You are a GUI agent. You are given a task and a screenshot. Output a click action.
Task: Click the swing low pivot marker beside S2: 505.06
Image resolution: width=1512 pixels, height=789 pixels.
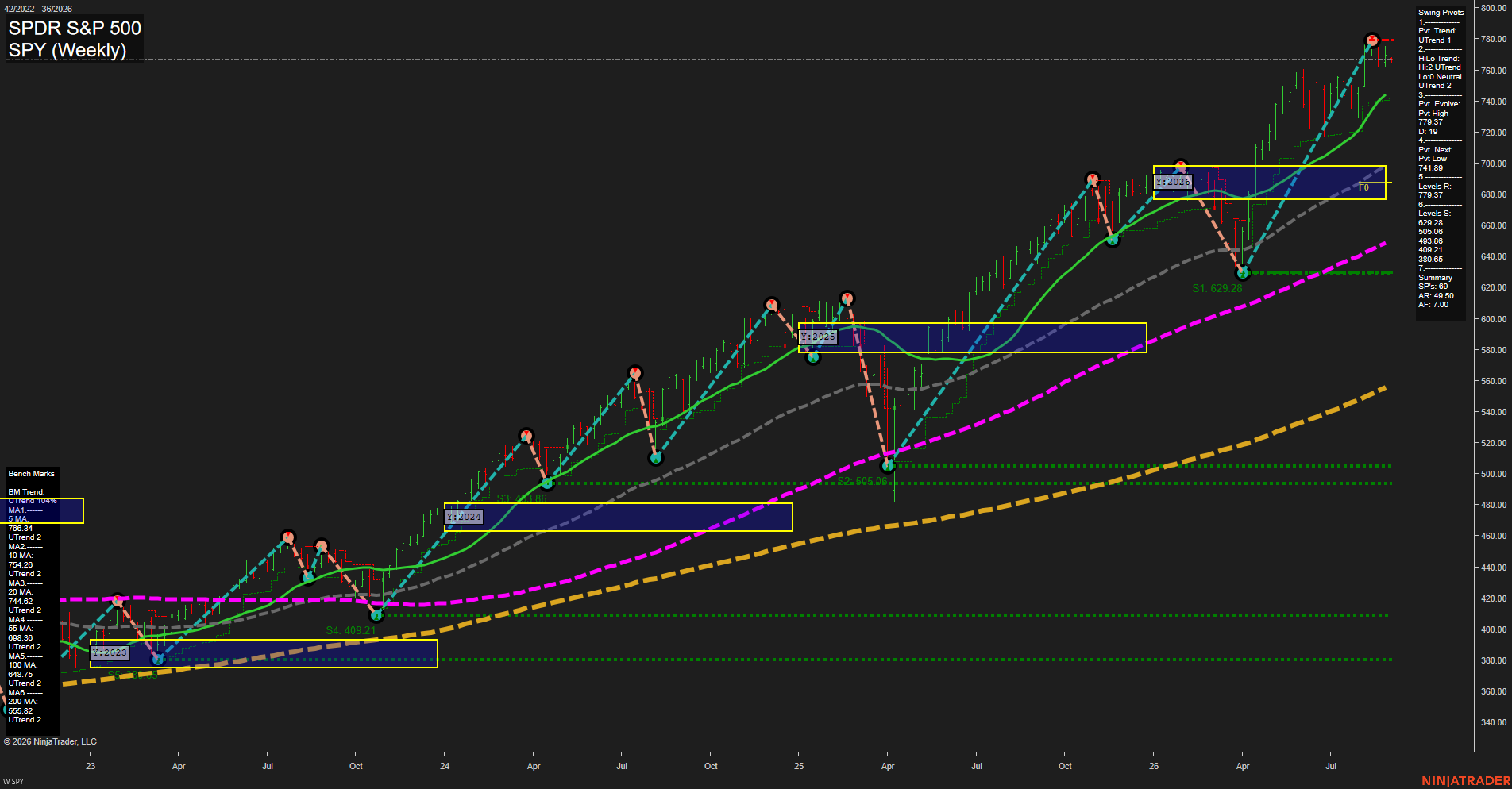[888, 466]
